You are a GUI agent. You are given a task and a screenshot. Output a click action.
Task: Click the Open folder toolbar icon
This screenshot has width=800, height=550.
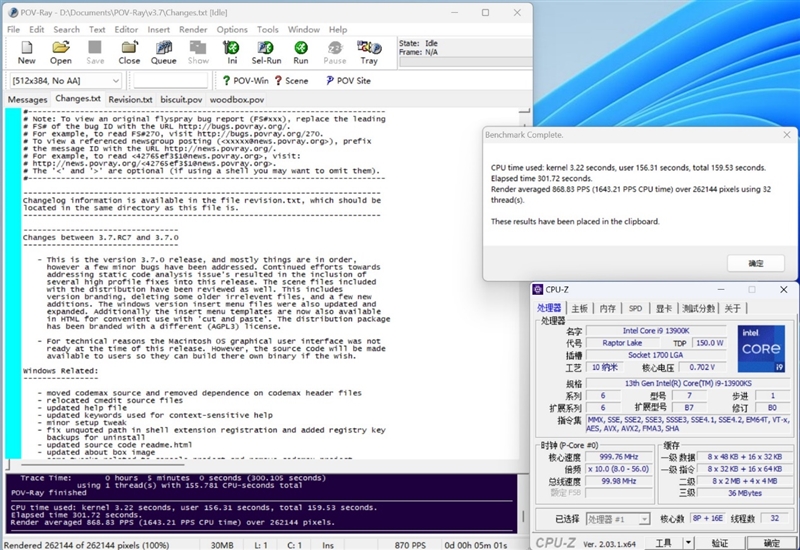coord(61,53)
